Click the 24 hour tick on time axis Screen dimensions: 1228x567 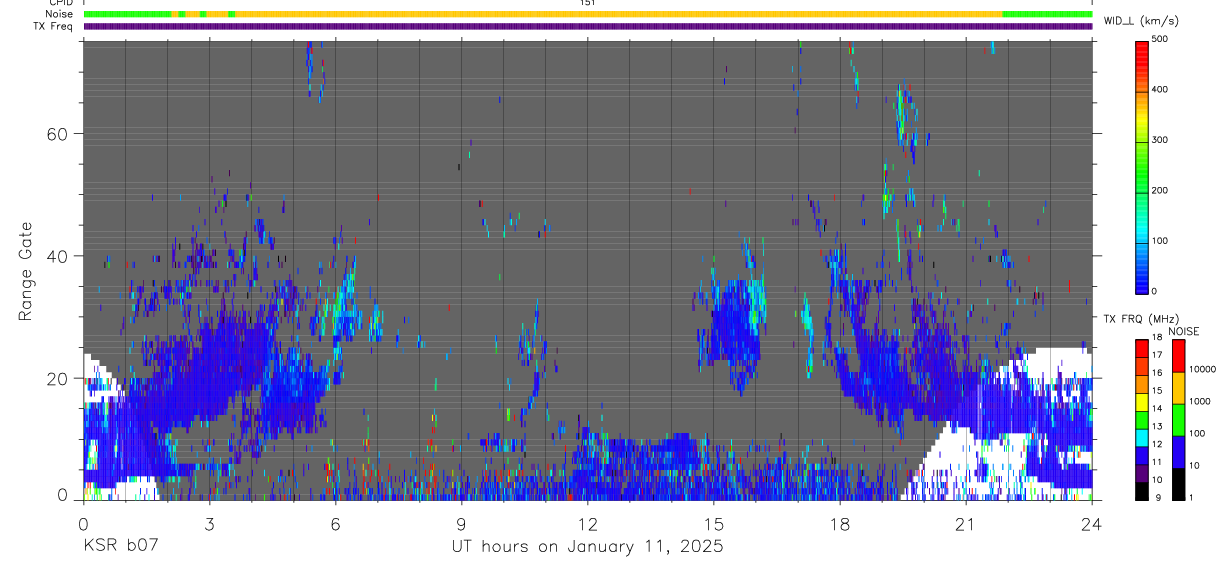[1092, 524]
